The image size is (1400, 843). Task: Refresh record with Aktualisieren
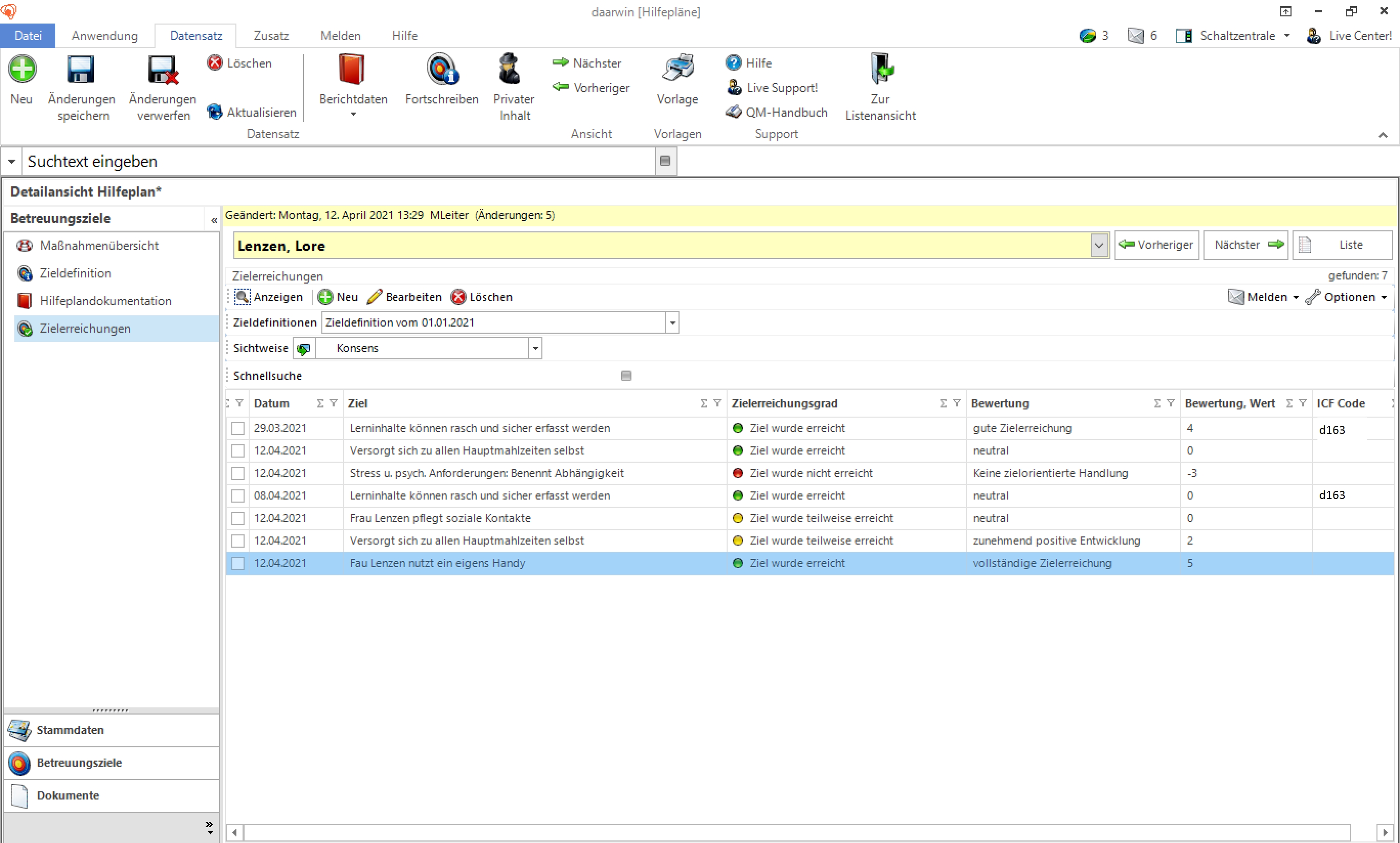coord(252,112)
